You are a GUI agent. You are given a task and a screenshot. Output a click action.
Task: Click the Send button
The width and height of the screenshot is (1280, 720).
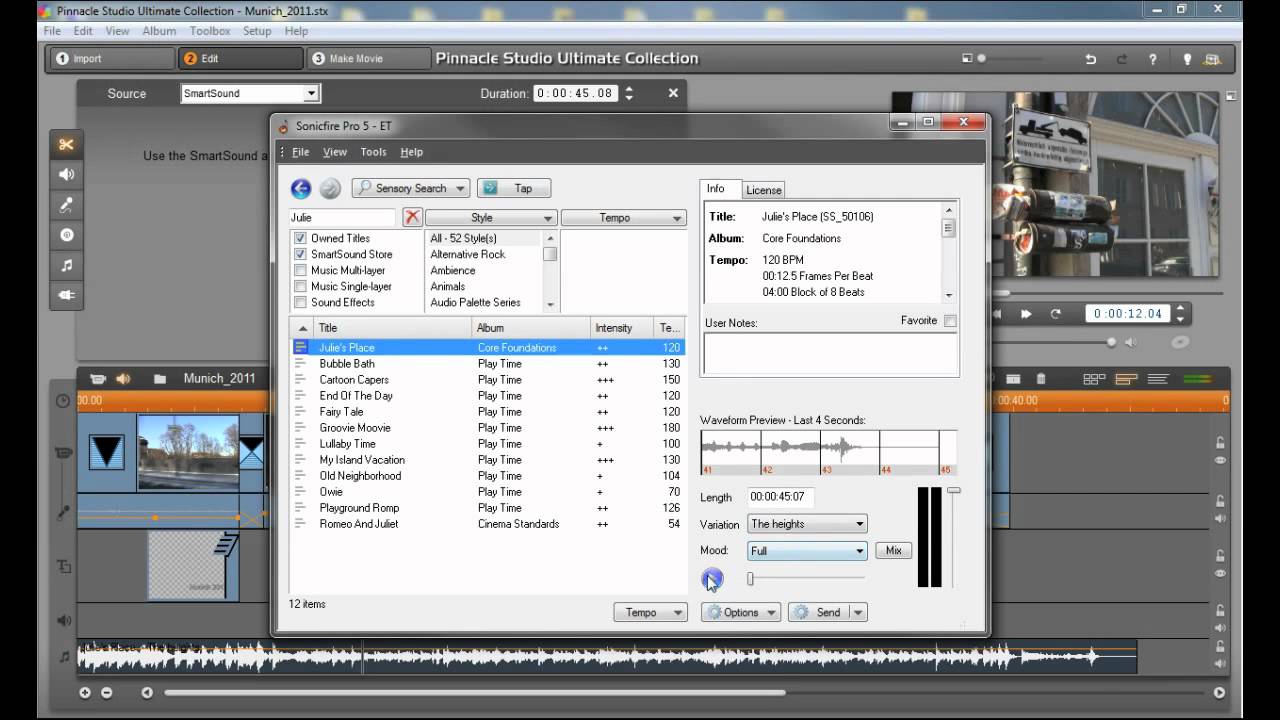coord(819,612)
